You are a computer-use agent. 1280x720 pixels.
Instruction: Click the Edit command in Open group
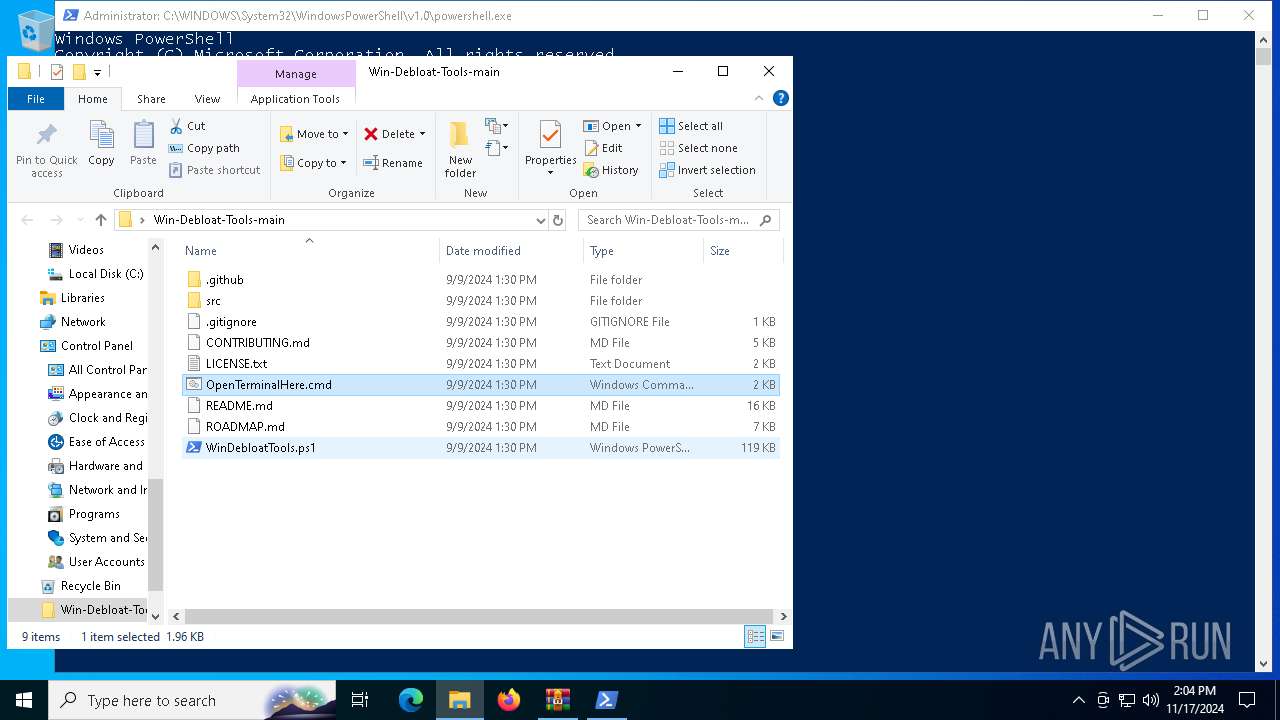click(x=603, y=148)
